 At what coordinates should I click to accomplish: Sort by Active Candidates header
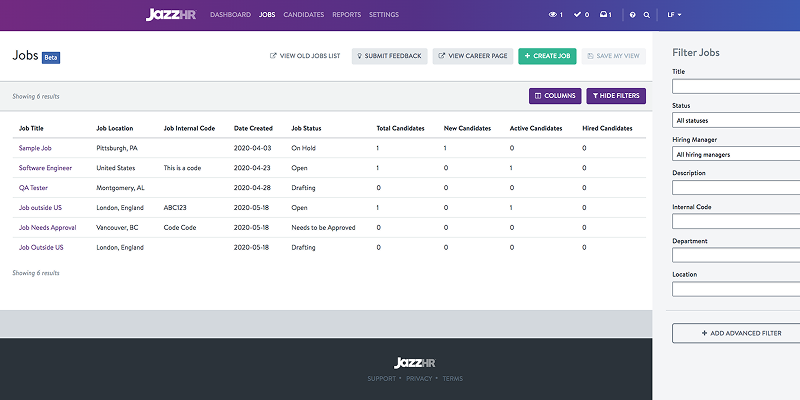pos(536,129)
